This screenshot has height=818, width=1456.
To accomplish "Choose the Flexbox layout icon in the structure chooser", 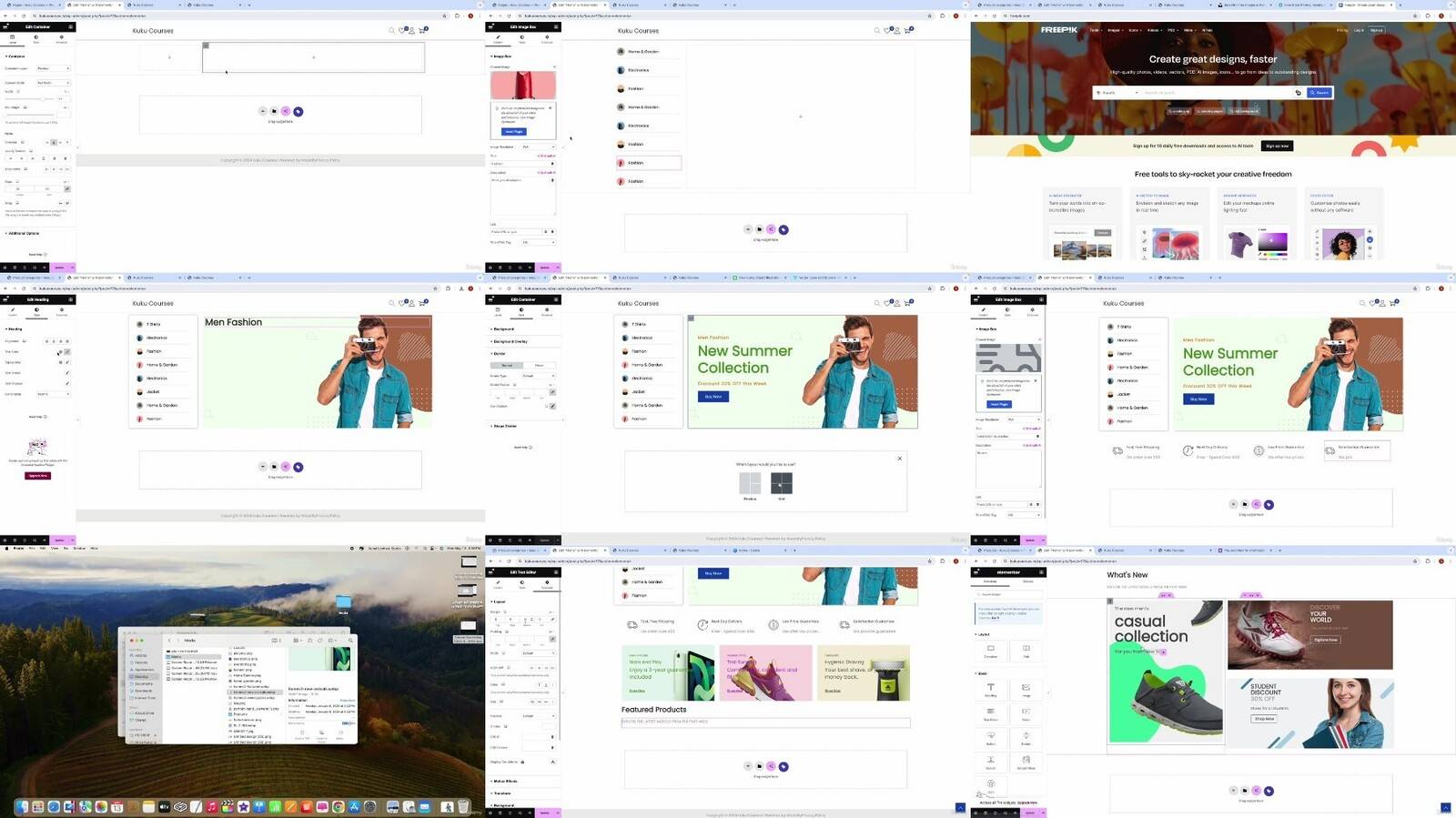I will (x=750, y=483).
